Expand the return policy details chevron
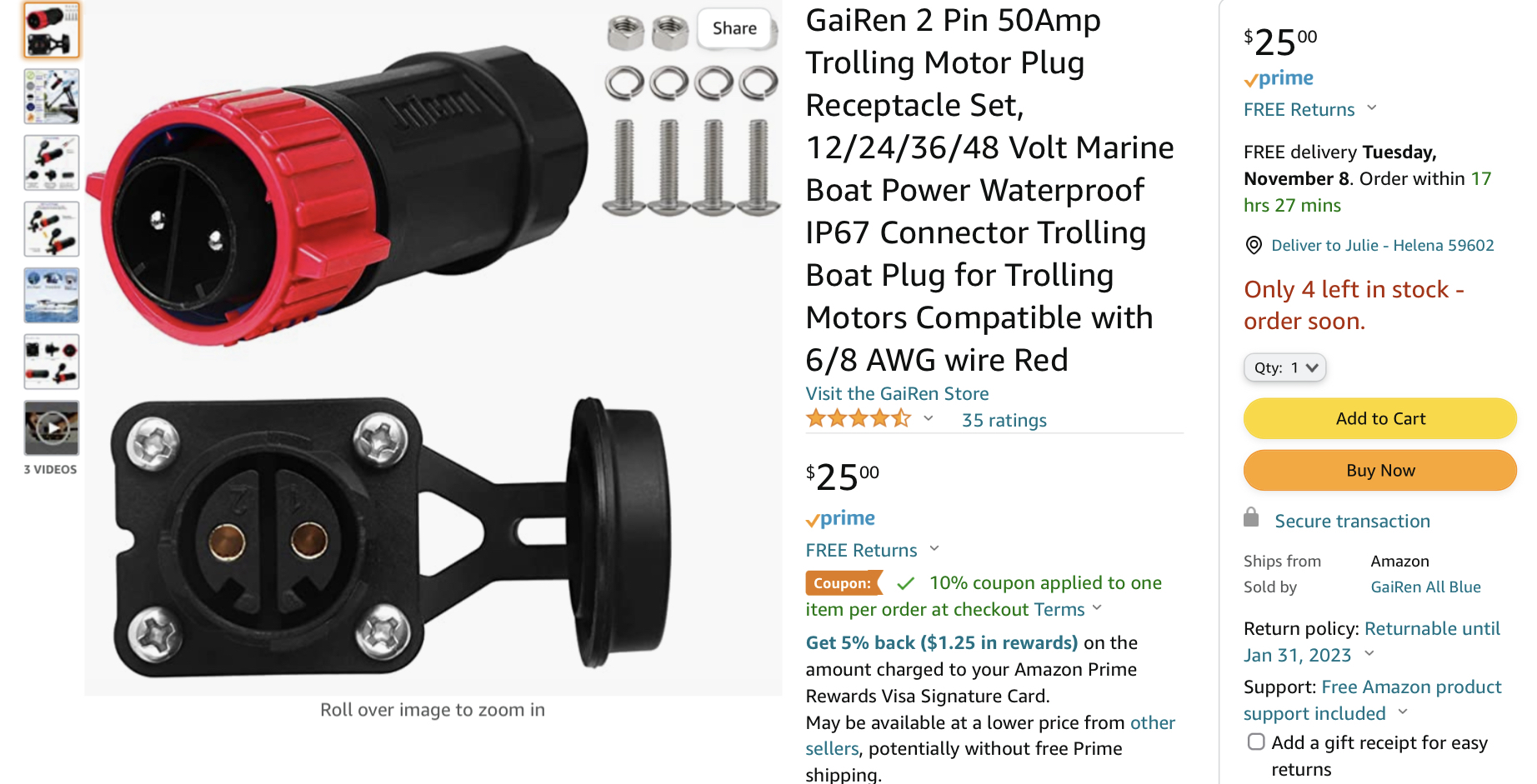This screenshot has height=784, width=1537. coord(1369,653)
